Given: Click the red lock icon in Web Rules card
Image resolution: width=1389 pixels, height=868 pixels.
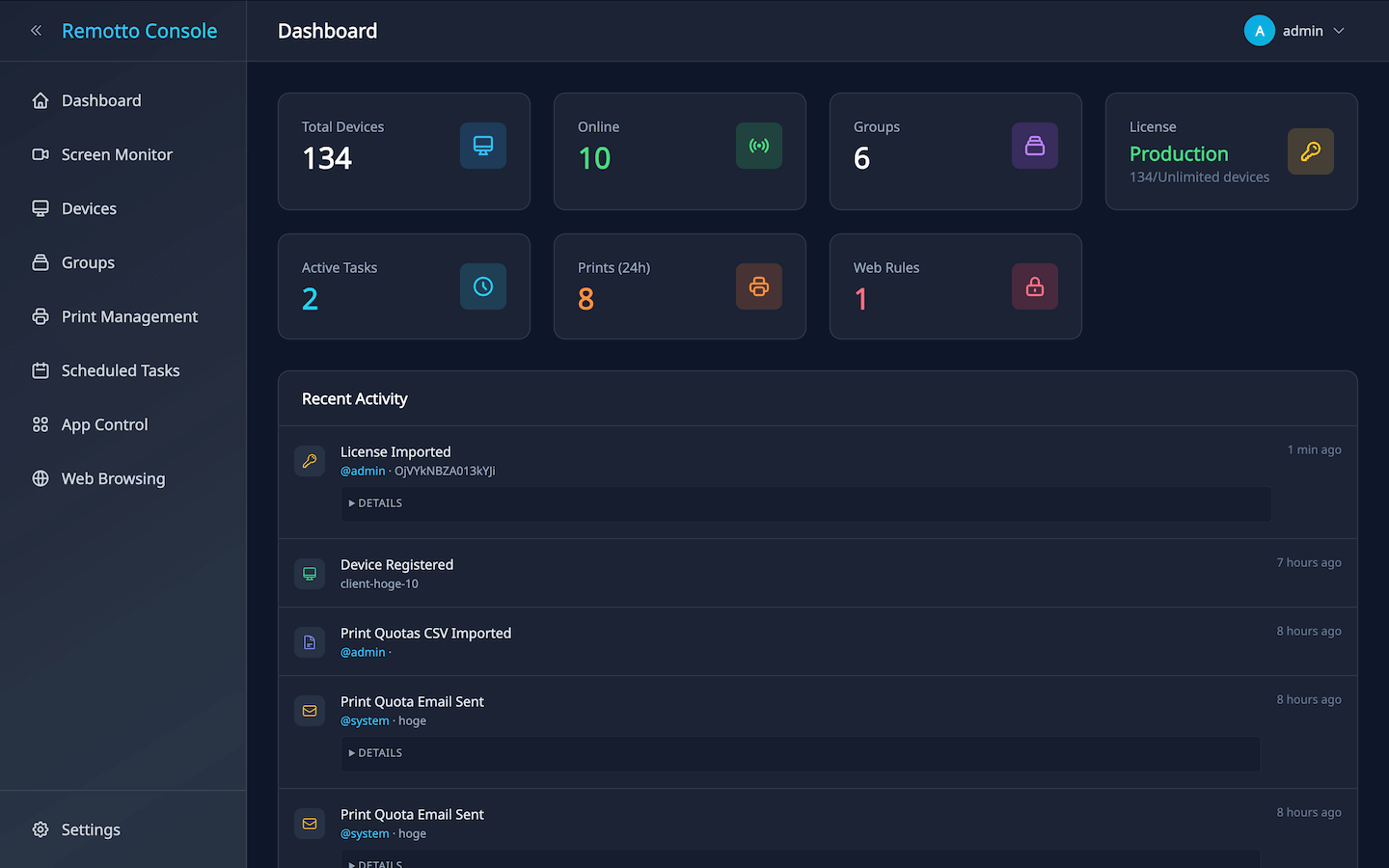Looking at the screenshot, I should tap(1035, 286).
